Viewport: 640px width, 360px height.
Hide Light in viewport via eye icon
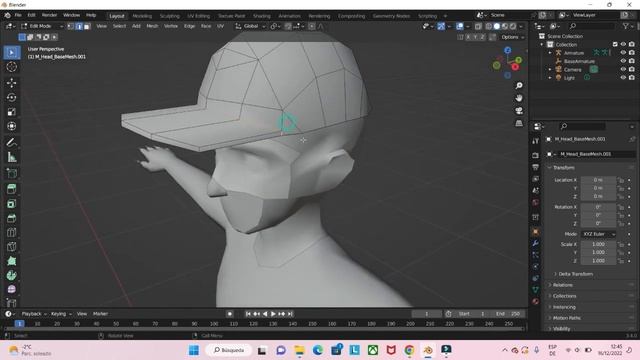[x=623, y=78]
